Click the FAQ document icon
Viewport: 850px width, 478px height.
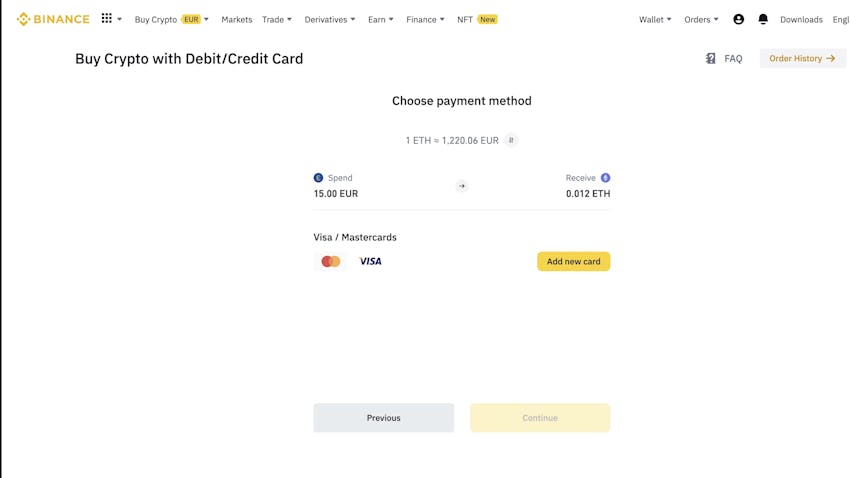click(x=711, y=59)
